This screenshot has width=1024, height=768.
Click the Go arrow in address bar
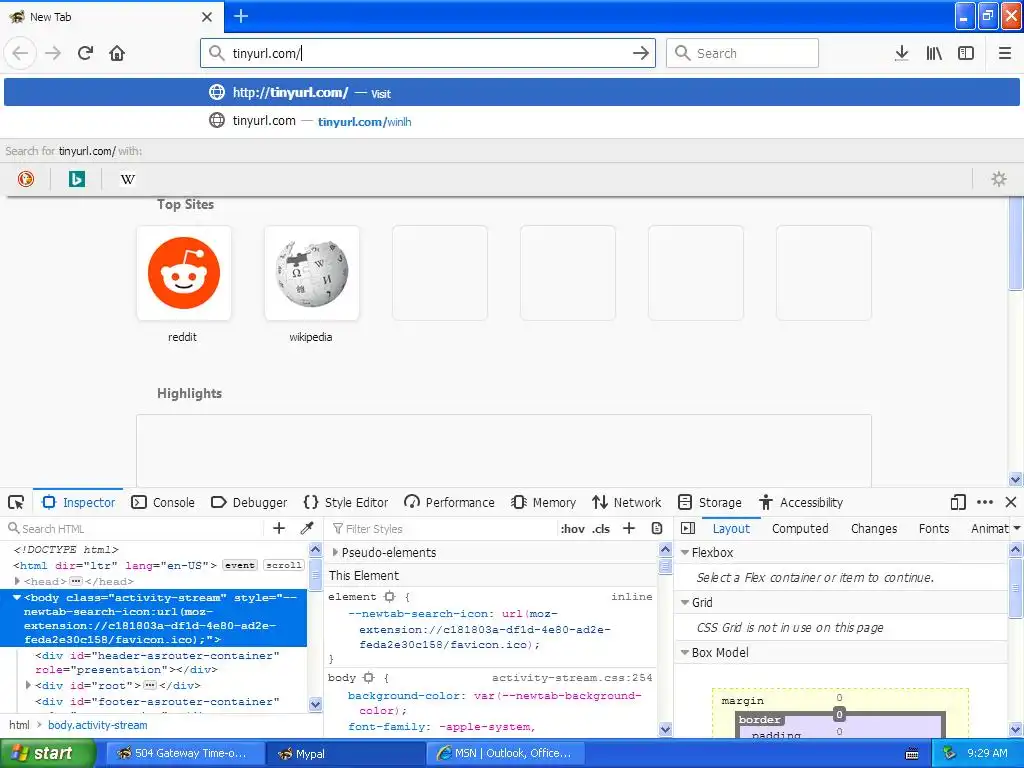pos(641,53)
